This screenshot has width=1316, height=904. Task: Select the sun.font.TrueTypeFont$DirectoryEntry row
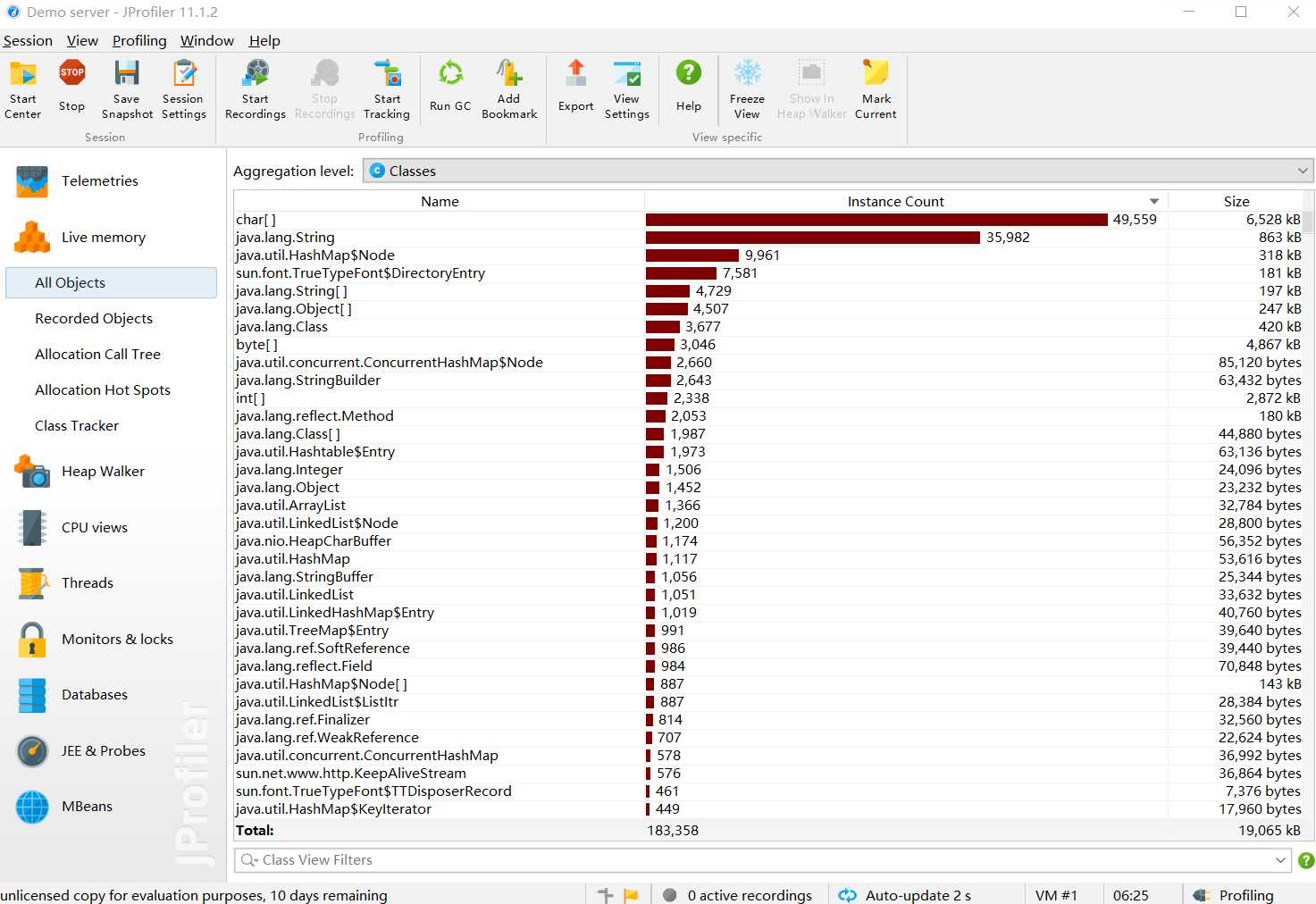768,273
